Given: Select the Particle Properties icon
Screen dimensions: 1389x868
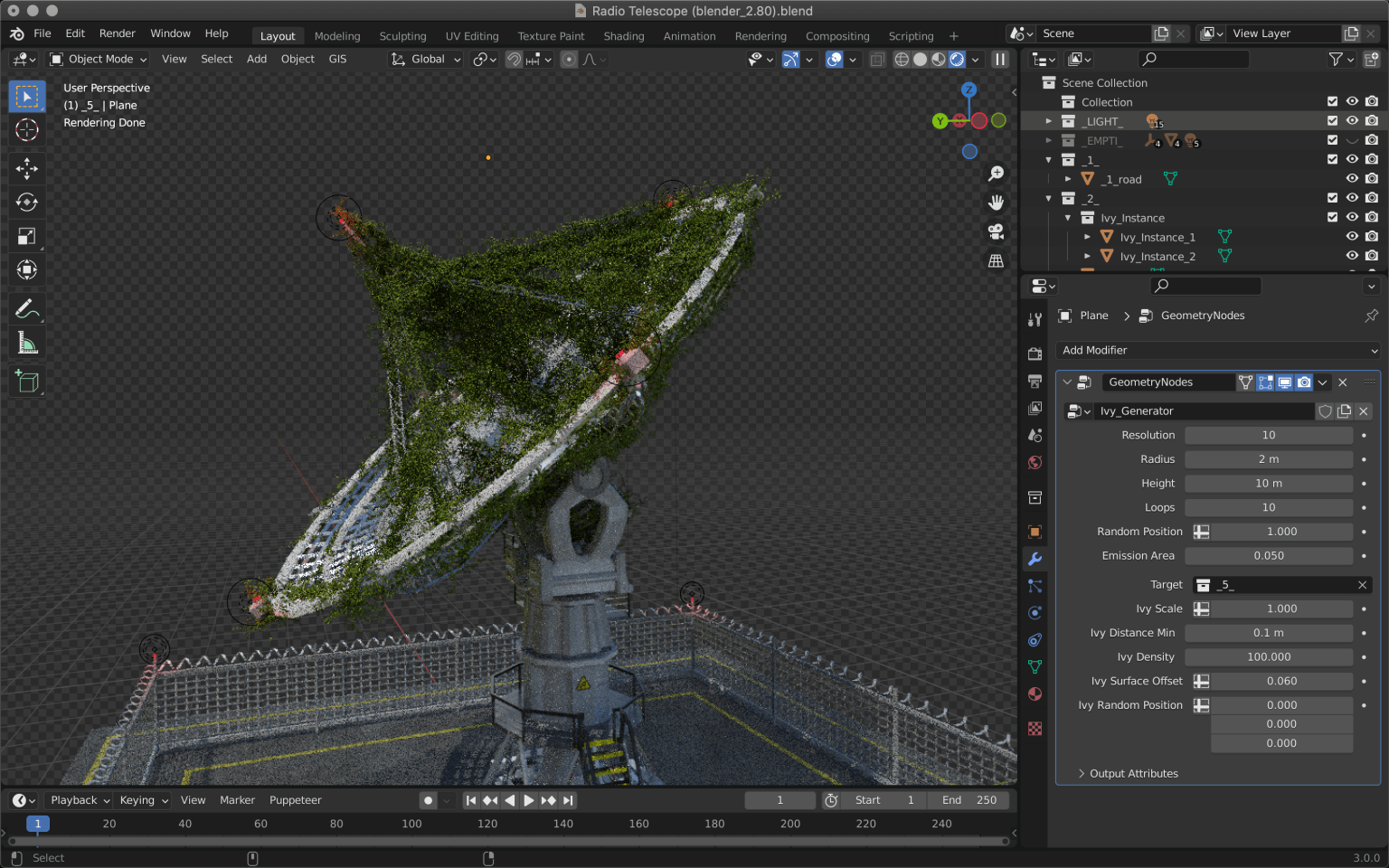Looking at the screenshot, I should [1035, 586].
